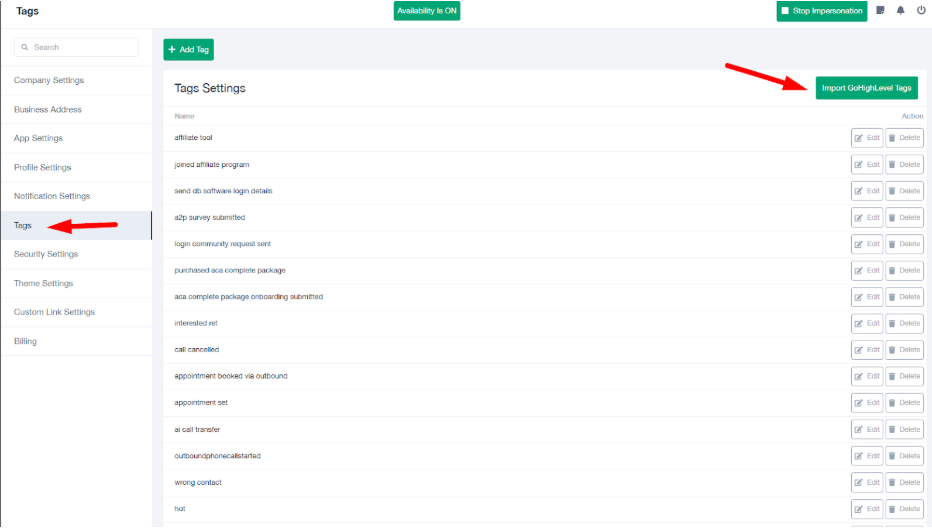Delete the 'hot' tag

point(904,509)
